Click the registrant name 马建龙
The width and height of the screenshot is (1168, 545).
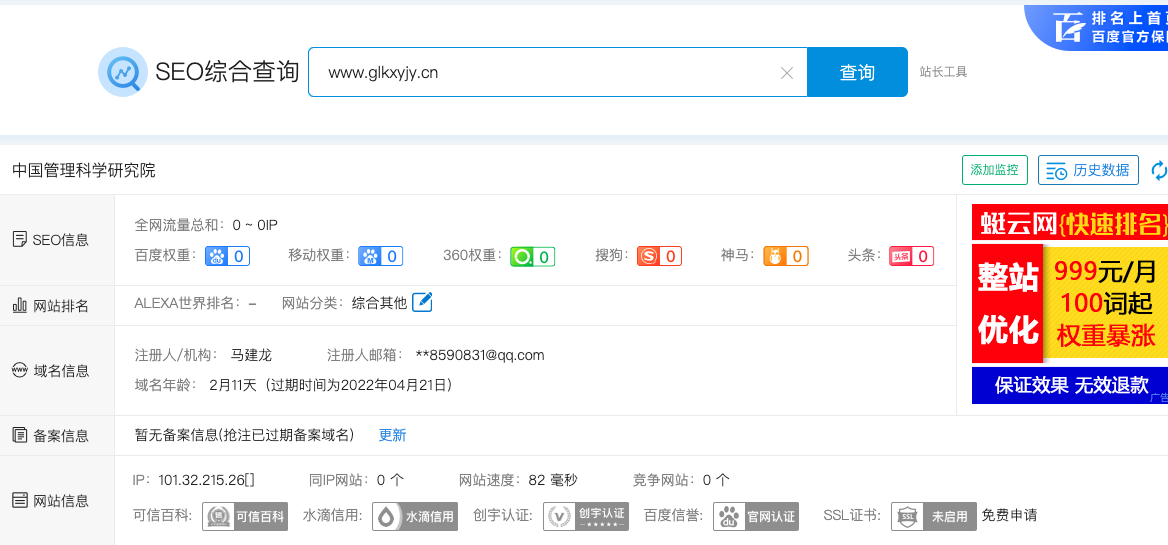coord(251,355)
